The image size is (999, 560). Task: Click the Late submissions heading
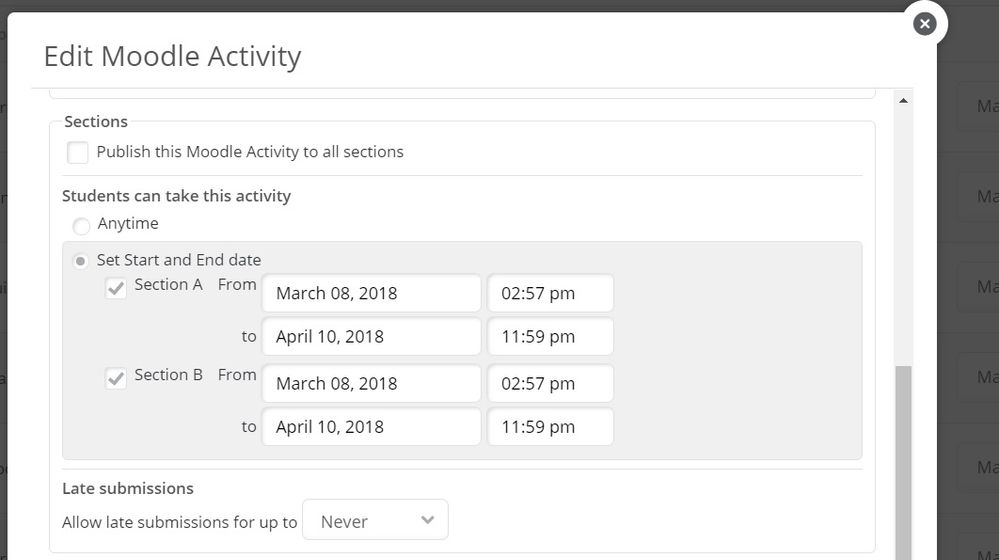128,488
